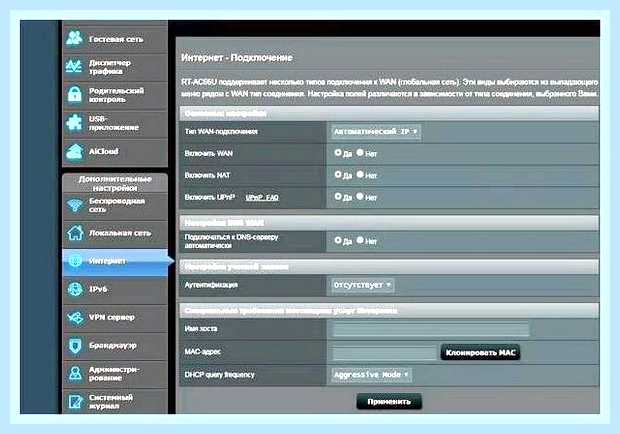The height and width of the screenshot is (434, 620).
Task: Select 'Да' for automatic DNS-server connection
Action: (x=338, y=240)
